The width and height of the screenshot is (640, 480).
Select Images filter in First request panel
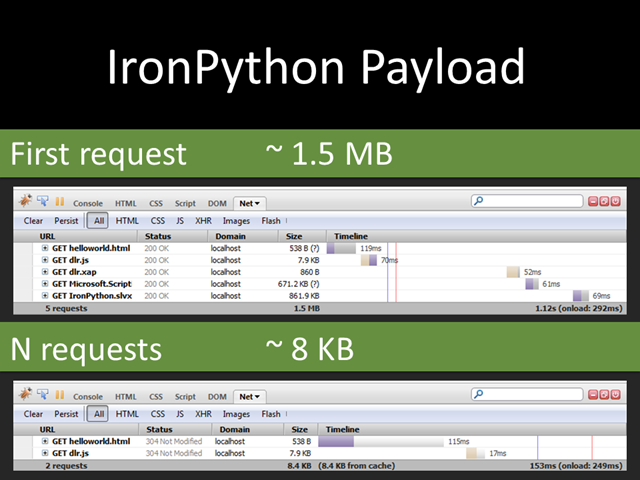pos(236,221)
